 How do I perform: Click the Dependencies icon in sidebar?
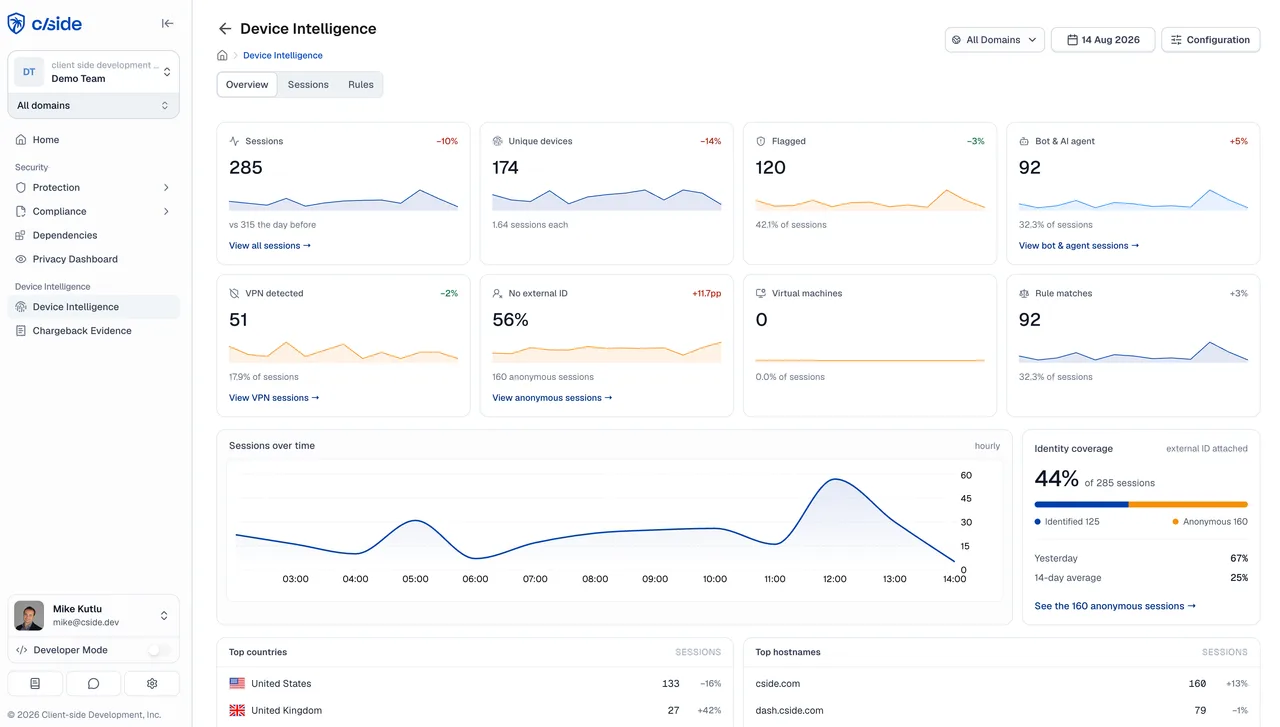coord(21,236)
